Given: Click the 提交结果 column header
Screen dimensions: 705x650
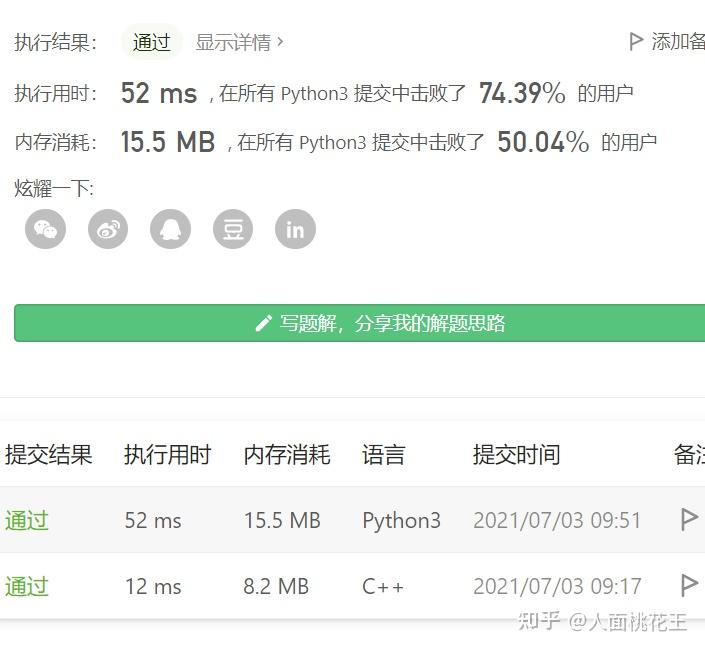Looking at the screenshot, I should coord(49,454).
